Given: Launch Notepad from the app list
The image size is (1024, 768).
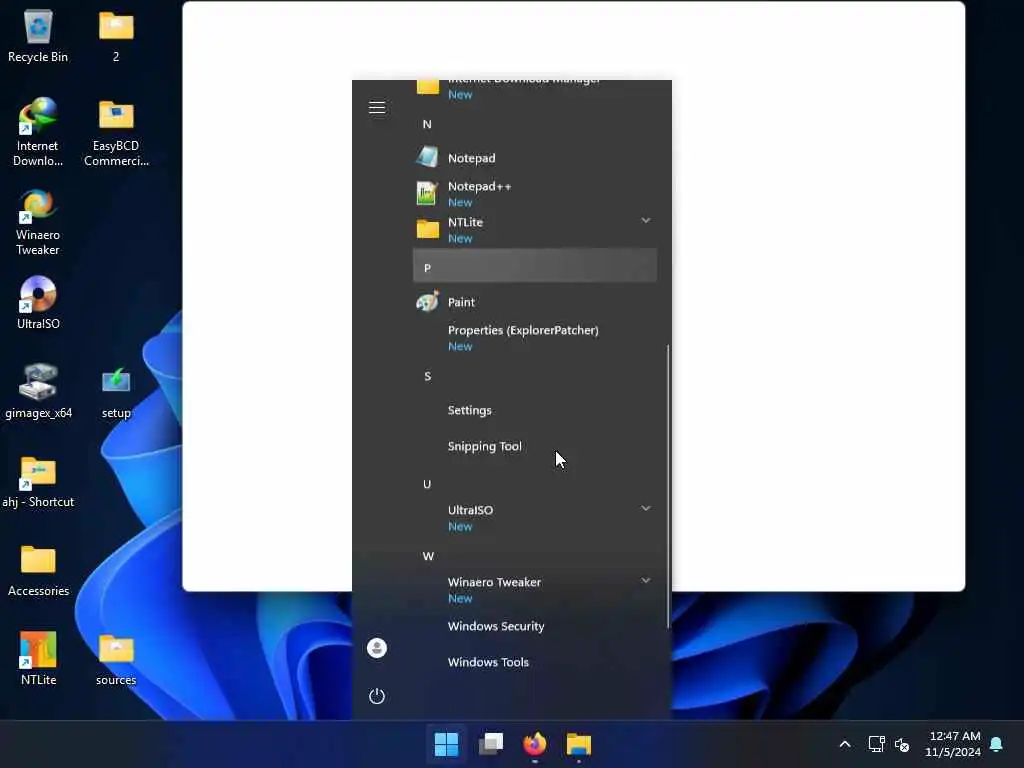Looking at the screenshot, I should click(535, 158).
